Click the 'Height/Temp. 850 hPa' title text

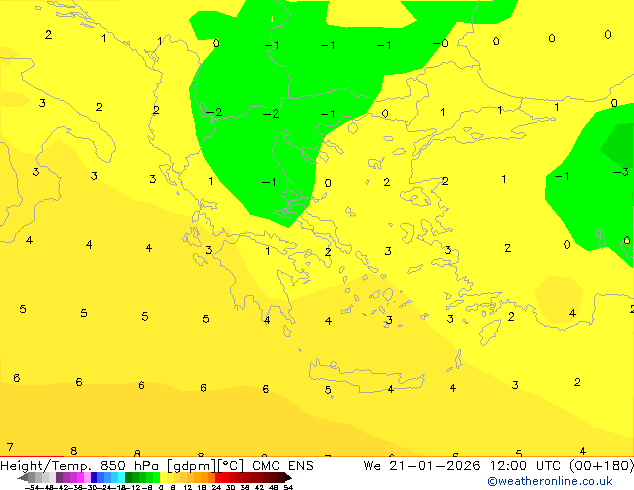tap(80, 466)
